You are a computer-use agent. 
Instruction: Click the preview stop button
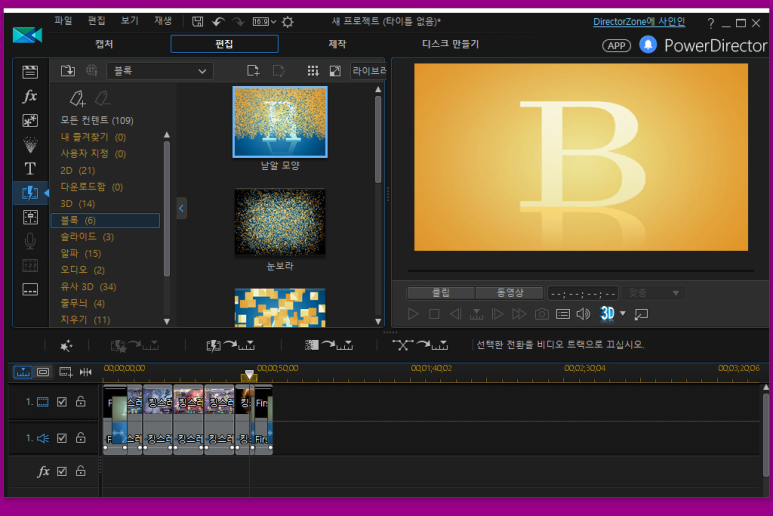pos(434,314)
